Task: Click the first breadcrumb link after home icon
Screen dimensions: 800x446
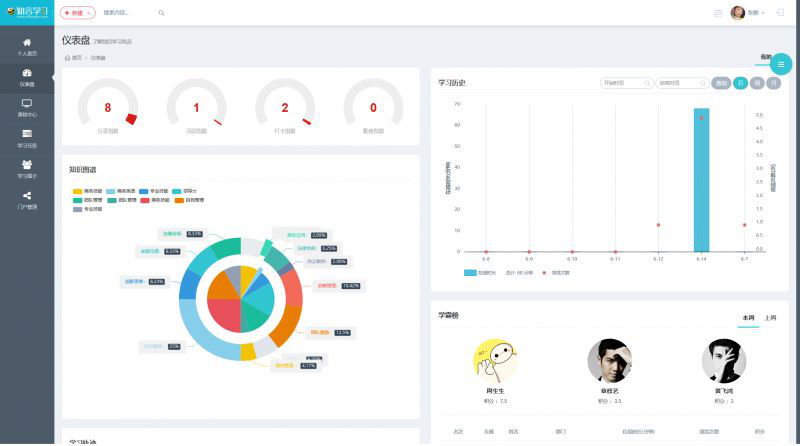Action: pyautogui.click(x=77, y=58)
